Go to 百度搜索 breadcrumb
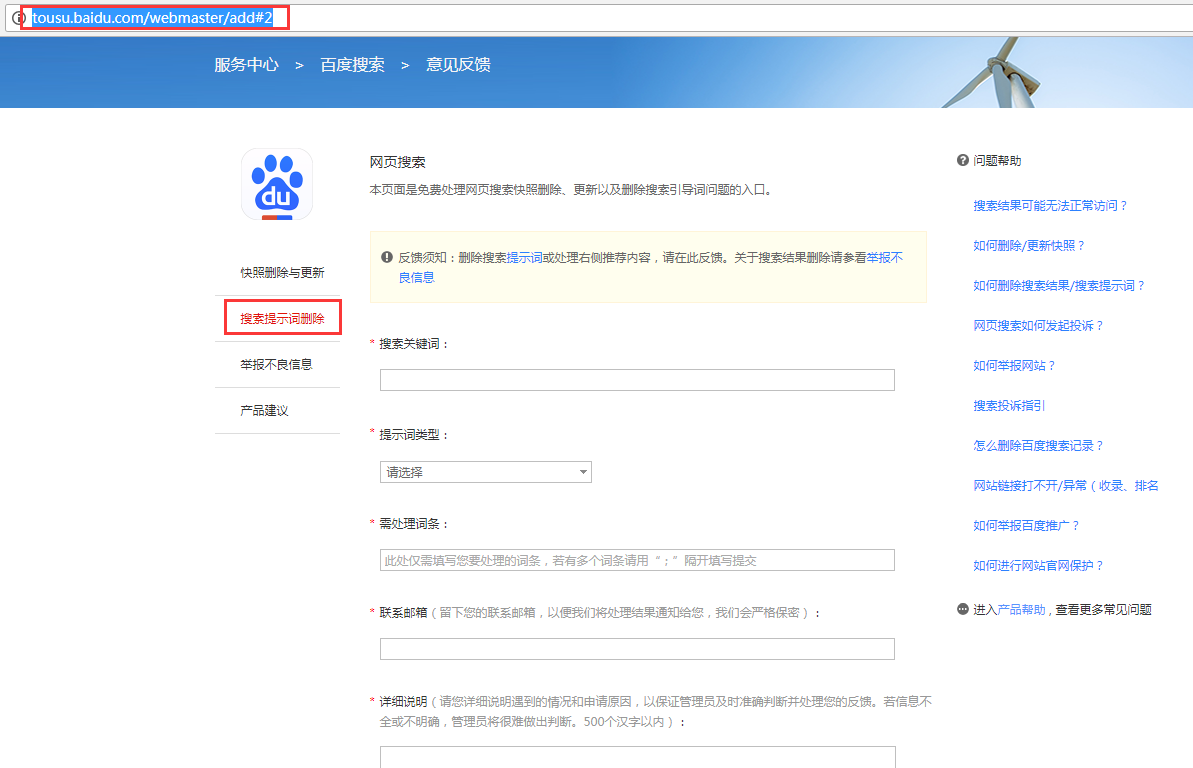 (352, 65)
